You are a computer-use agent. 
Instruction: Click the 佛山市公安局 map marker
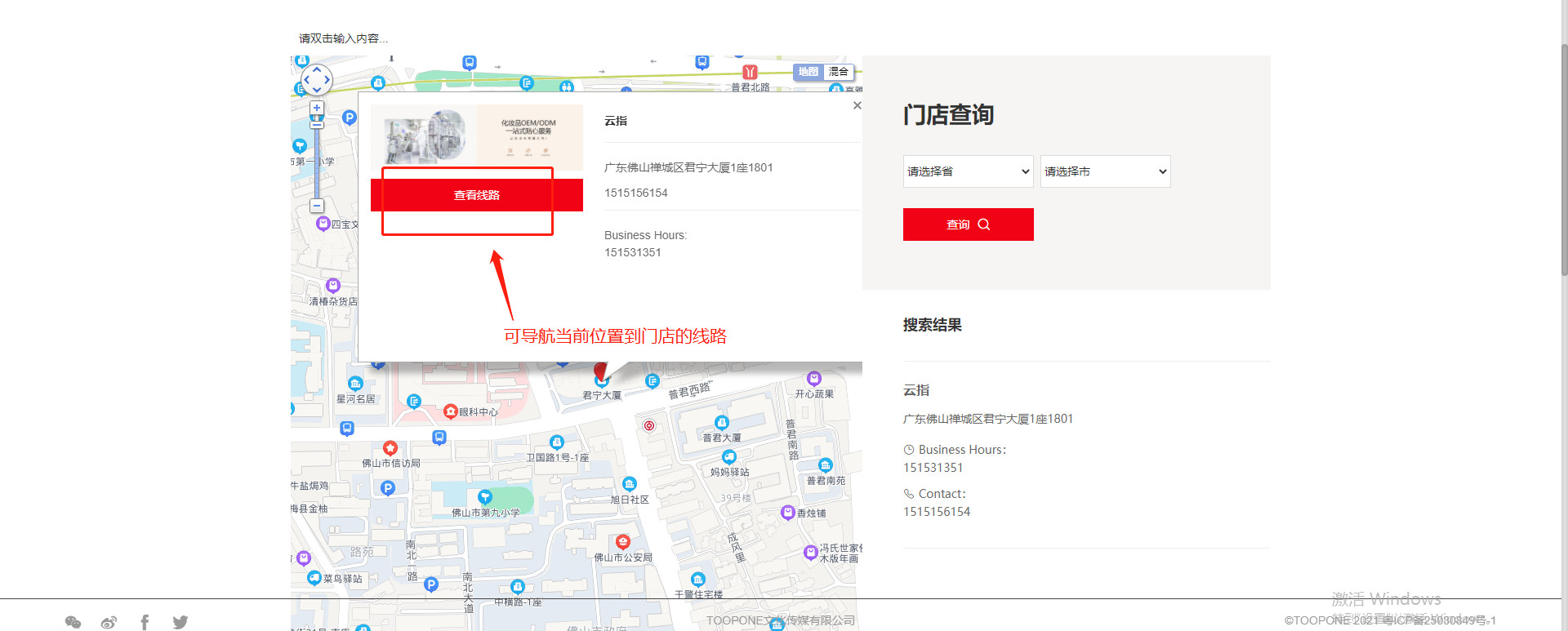623,542
